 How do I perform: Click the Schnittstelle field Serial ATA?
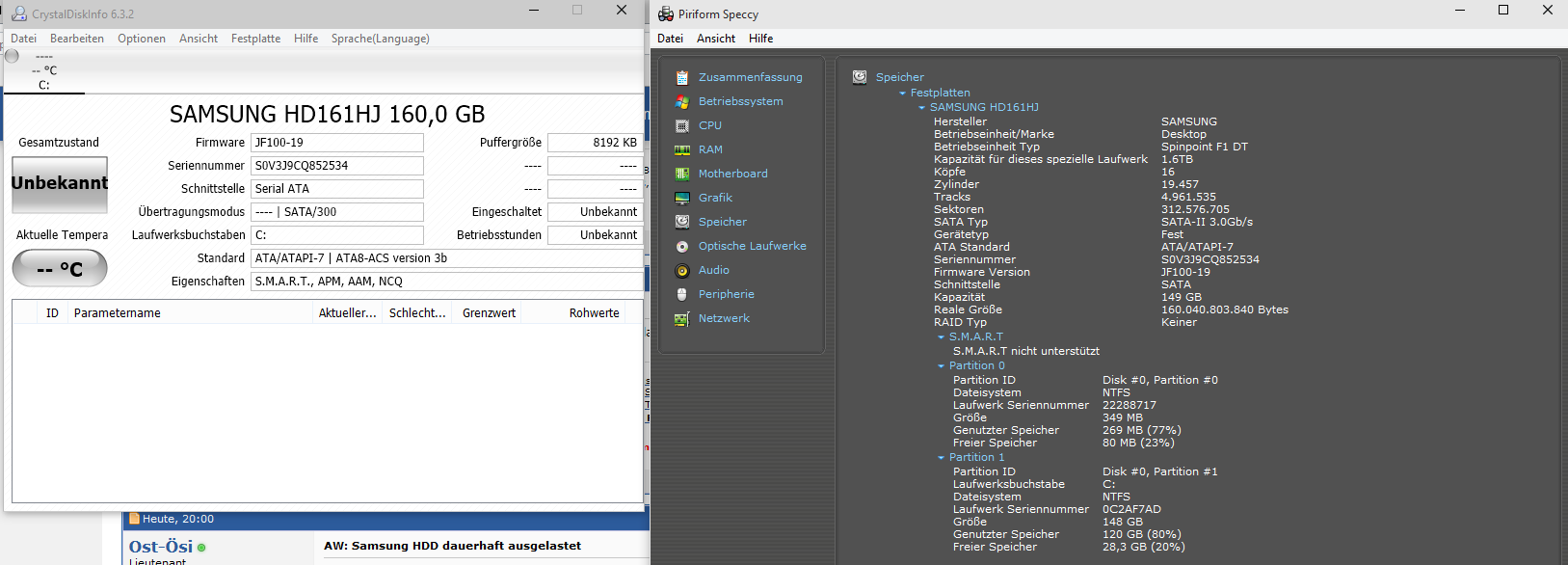click(x=337, y=189)
